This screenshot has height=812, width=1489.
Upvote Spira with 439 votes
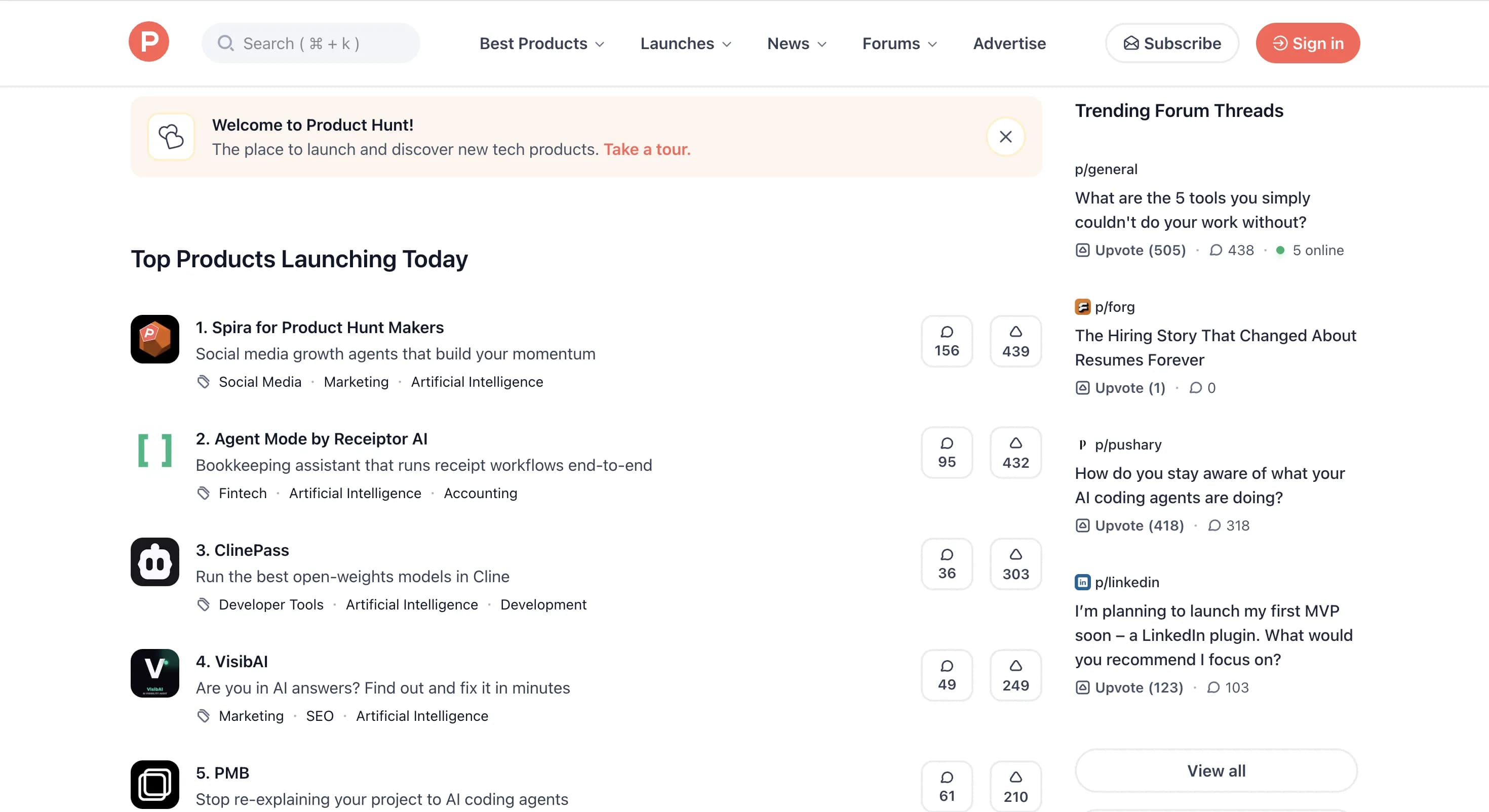click(1015, 341)
